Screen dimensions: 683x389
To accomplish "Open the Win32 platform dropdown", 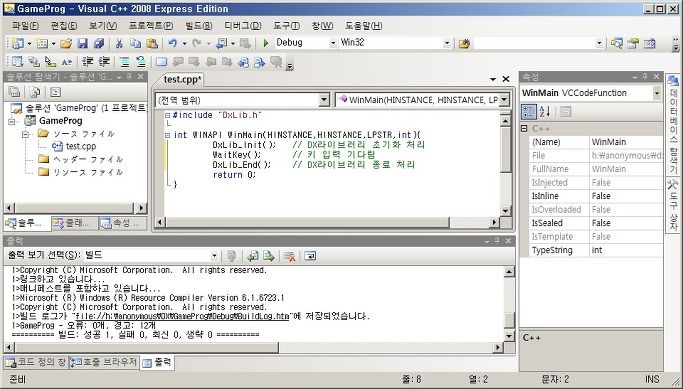I will [x=446, y=43].
